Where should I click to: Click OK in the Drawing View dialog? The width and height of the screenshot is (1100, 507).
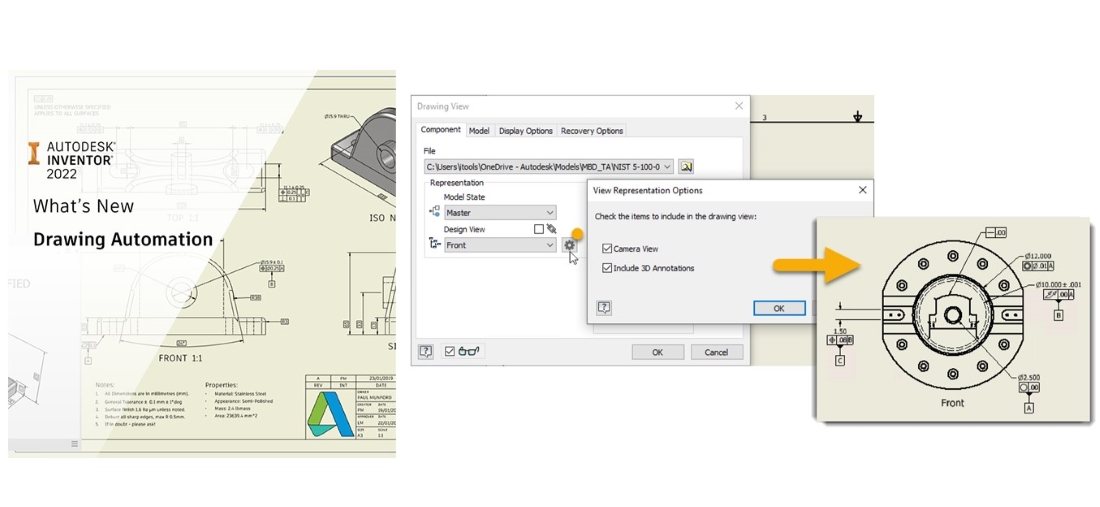click(x=657, y=352)
